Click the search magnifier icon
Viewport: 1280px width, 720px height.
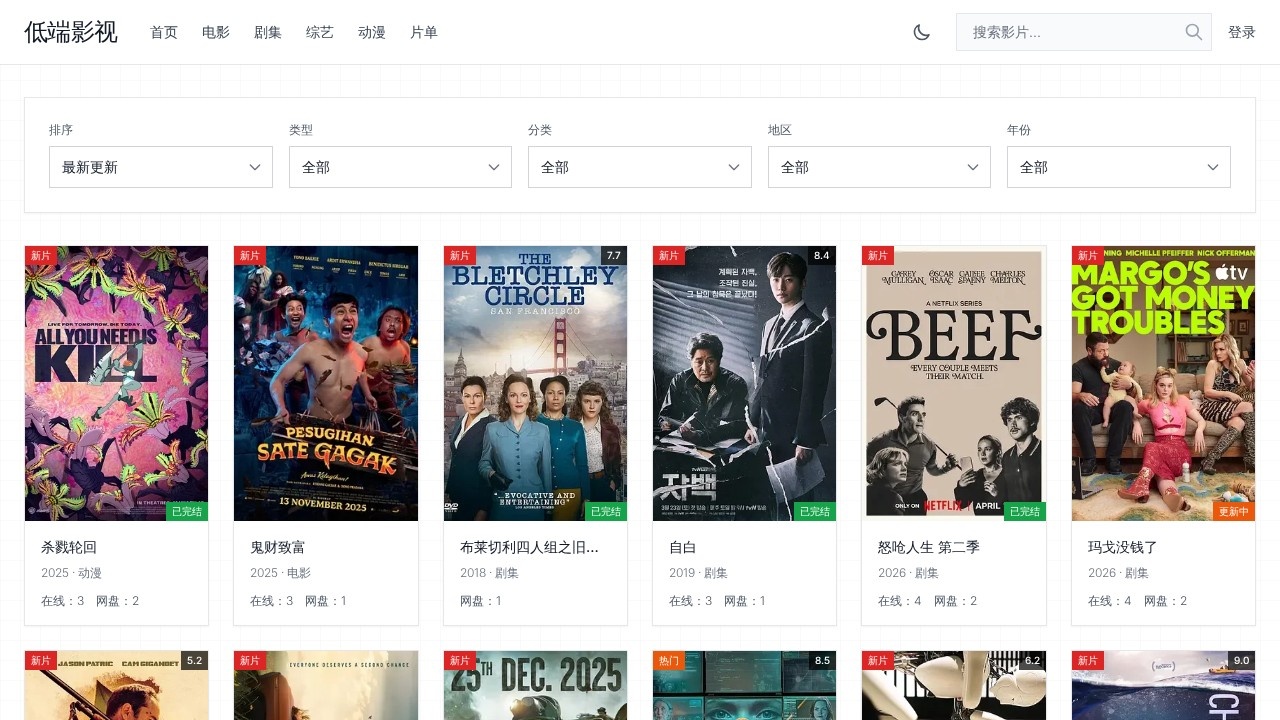tap(1193, 32)
